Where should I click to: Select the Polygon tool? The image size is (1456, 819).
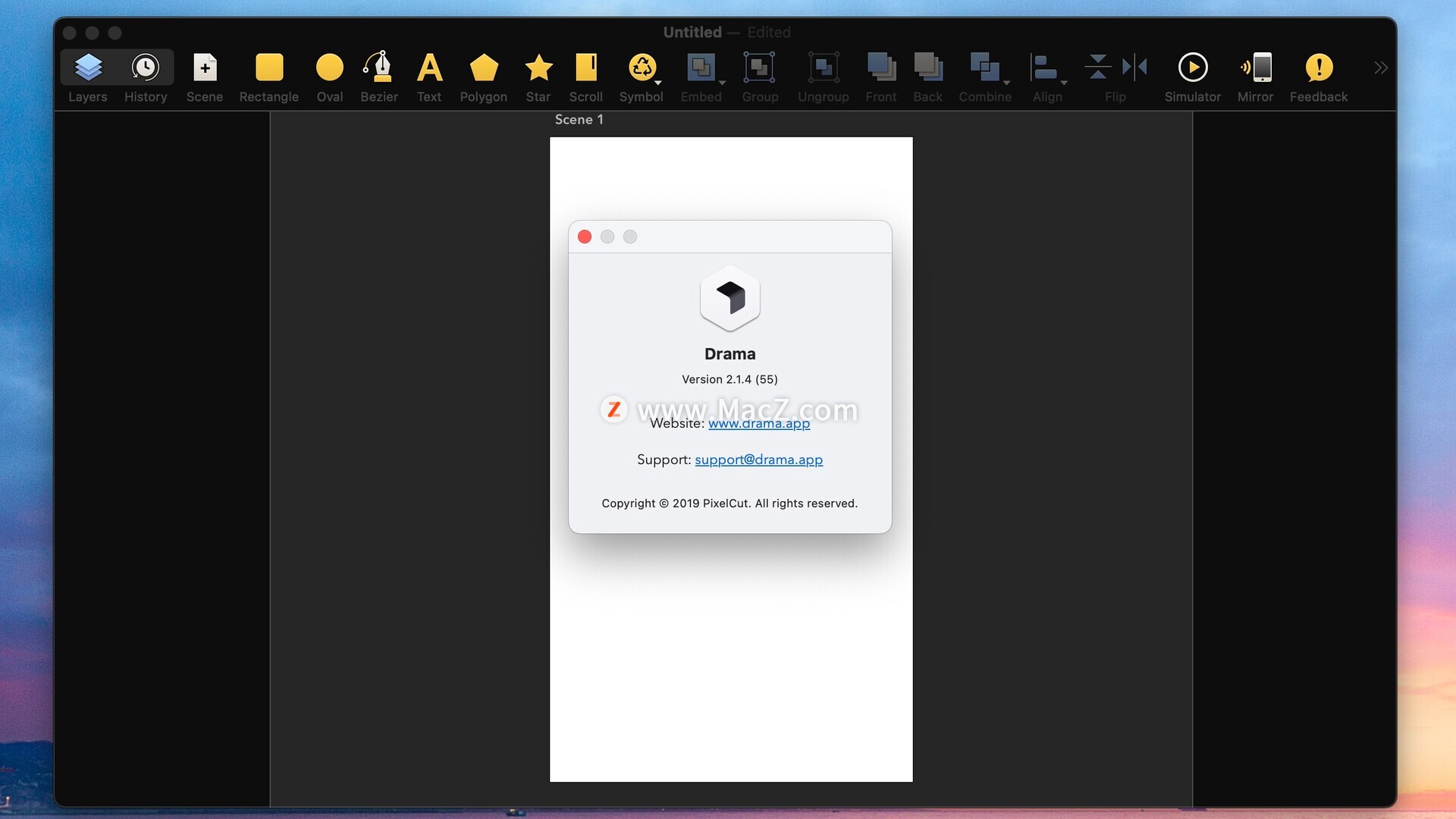(483, 68)
